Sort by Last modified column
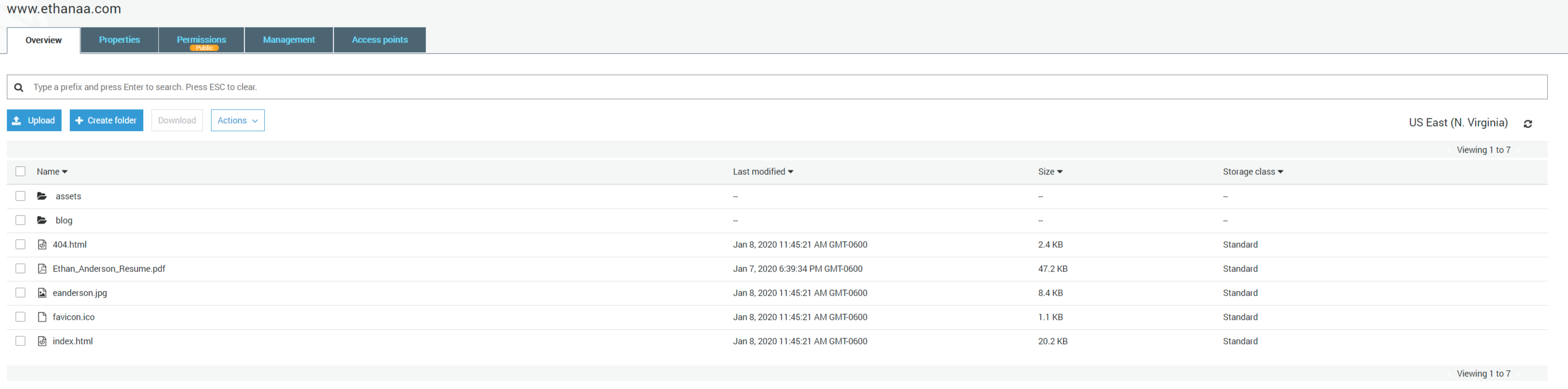The width and height of the screenshot is (1568, 389). tap(762, 172)
